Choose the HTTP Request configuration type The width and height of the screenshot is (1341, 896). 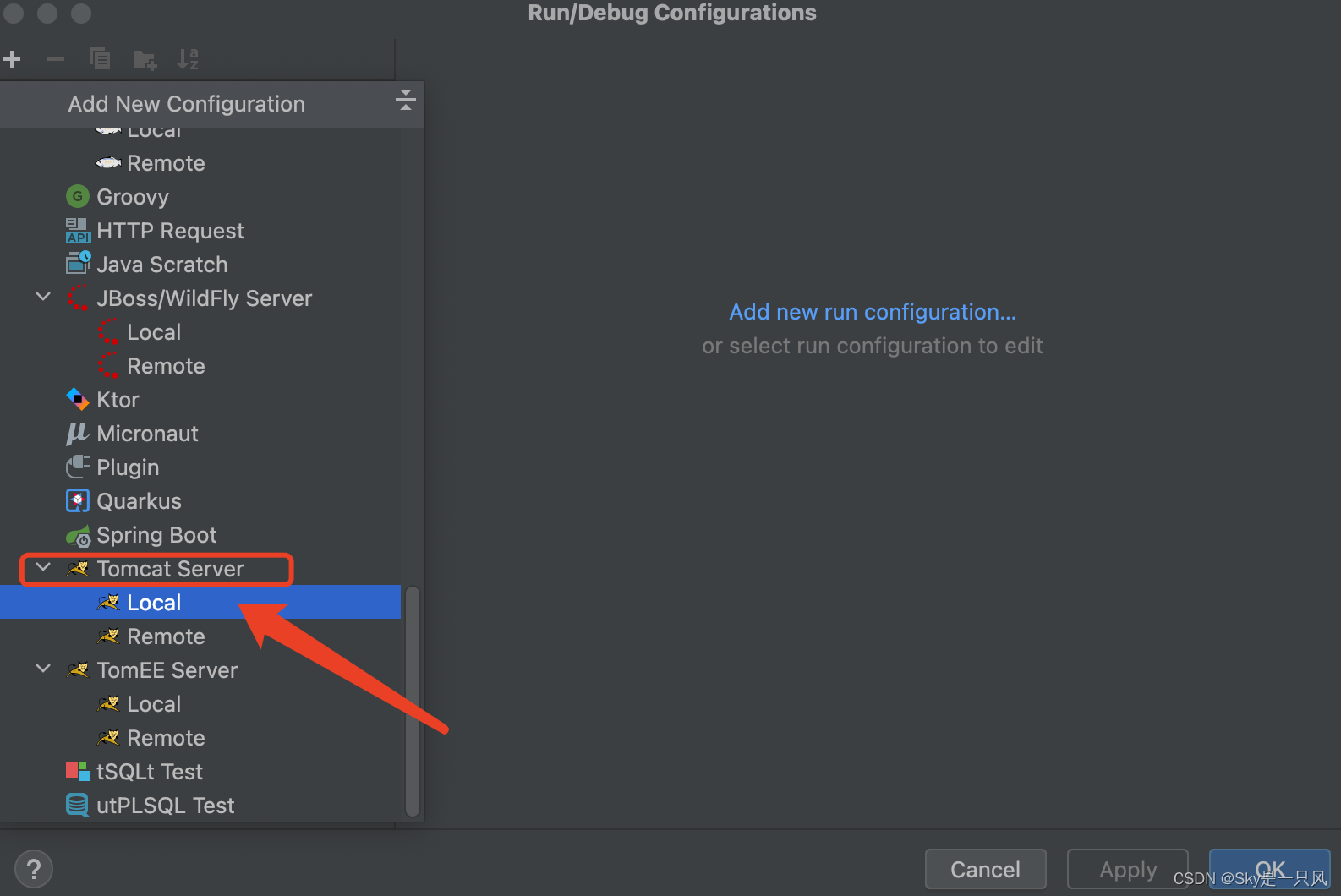coord(200,230)
